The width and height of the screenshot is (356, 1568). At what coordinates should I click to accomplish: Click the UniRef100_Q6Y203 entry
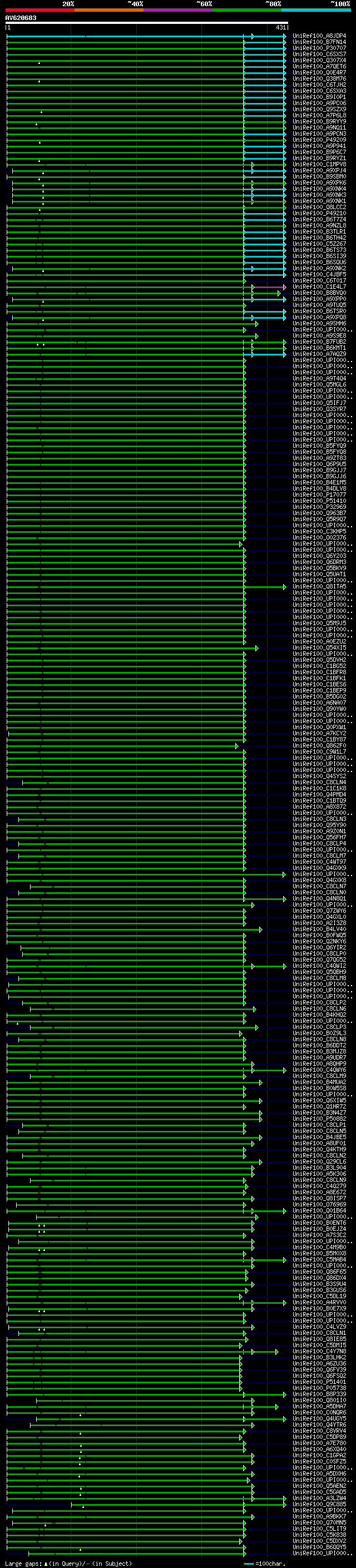tap(319, 556)
